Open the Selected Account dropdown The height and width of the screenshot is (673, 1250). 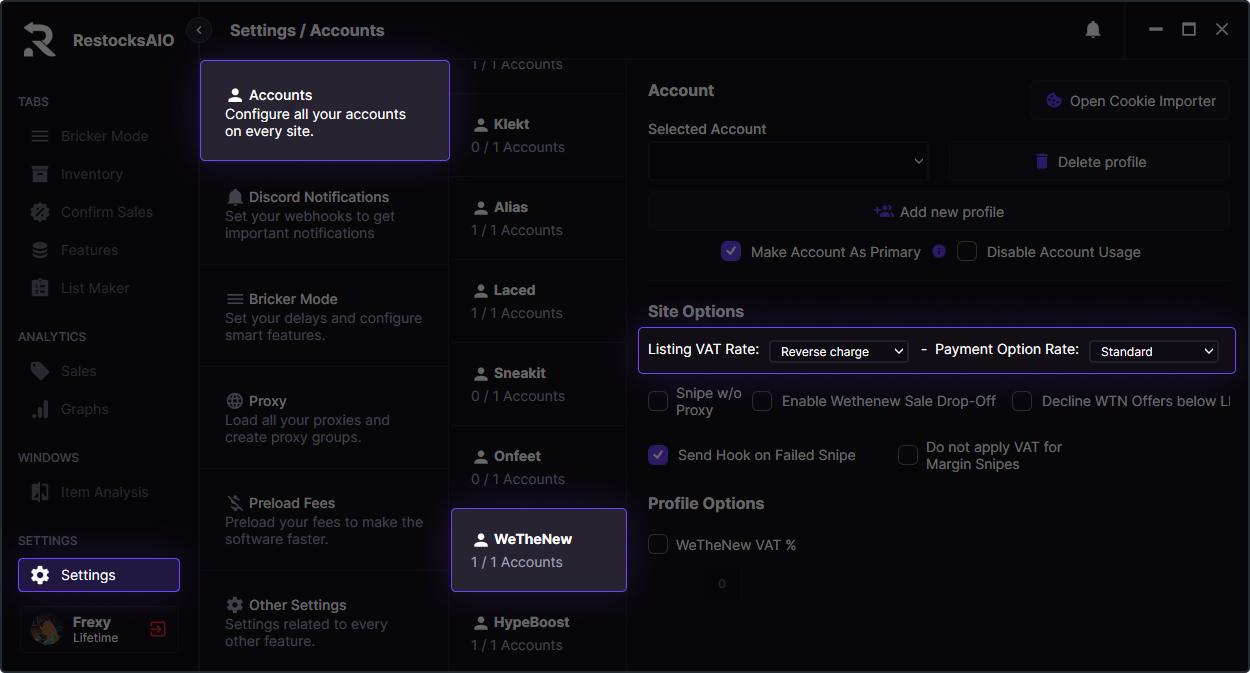(788, 161)
